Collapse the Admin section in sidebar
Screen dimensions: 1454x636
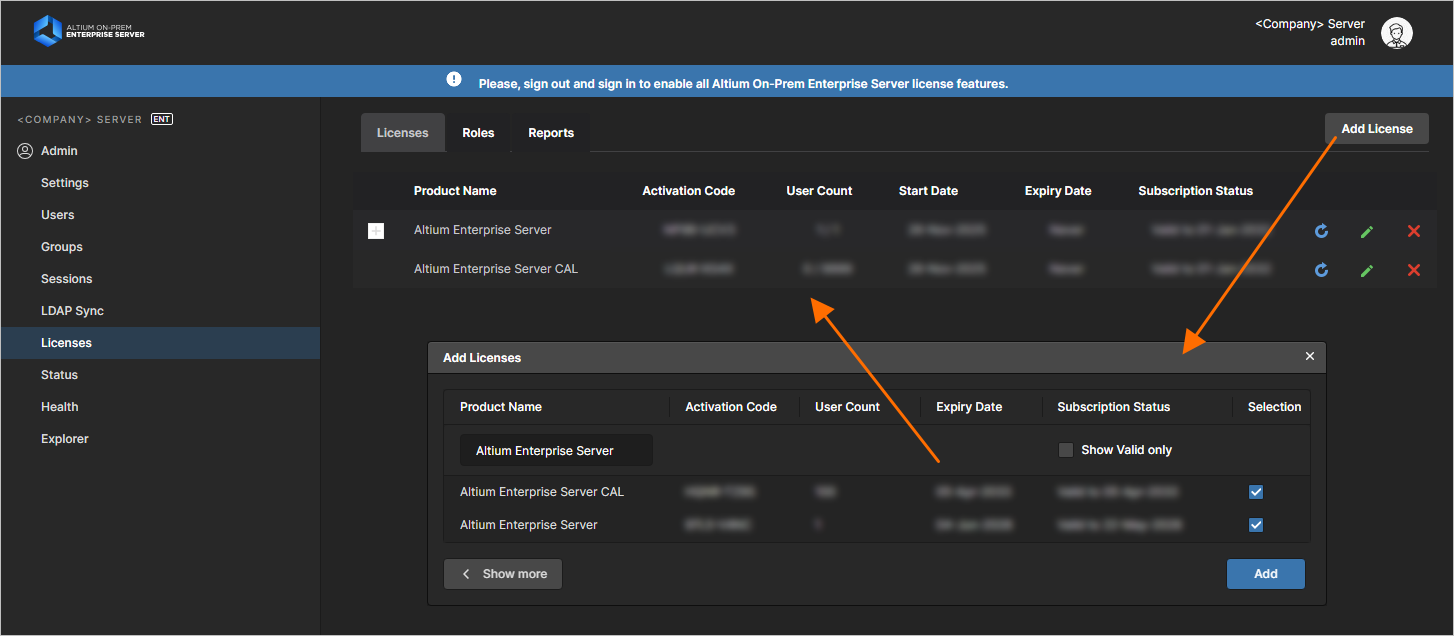(59, 151)
